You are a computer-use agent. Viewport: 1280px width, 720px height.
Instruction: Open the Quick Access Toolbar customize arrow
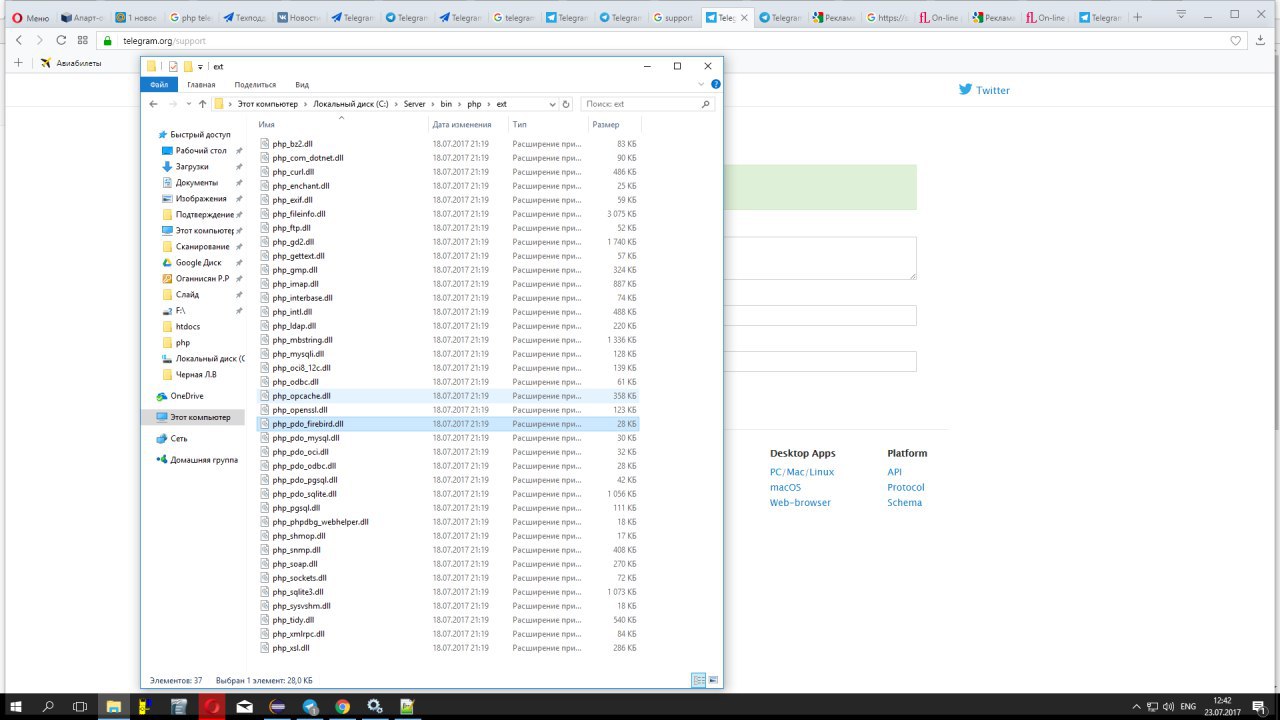200,67
